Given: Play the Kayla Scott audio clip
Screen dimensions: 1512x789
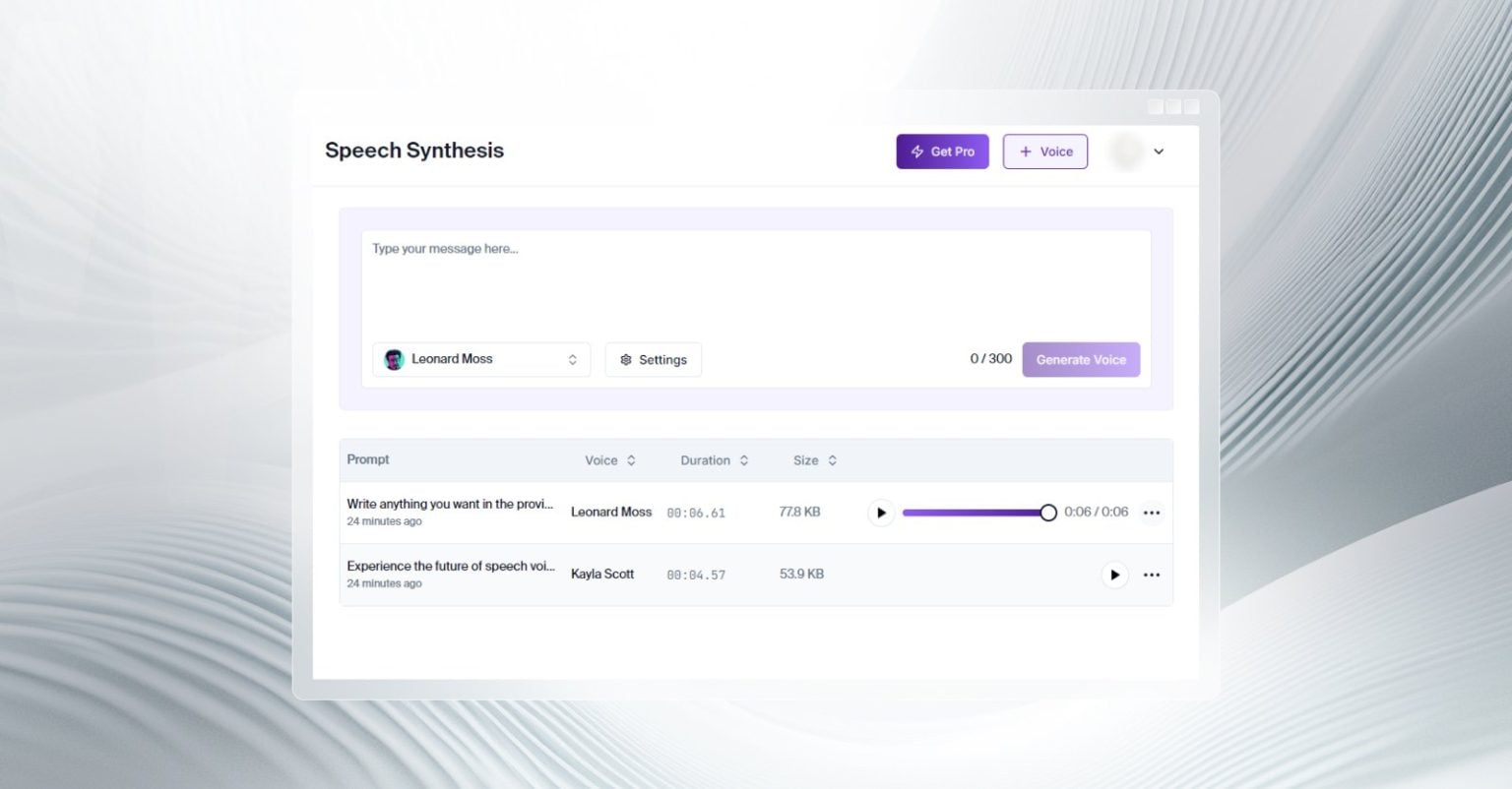Looking at the screenshot, I should tap(1114, 575).
